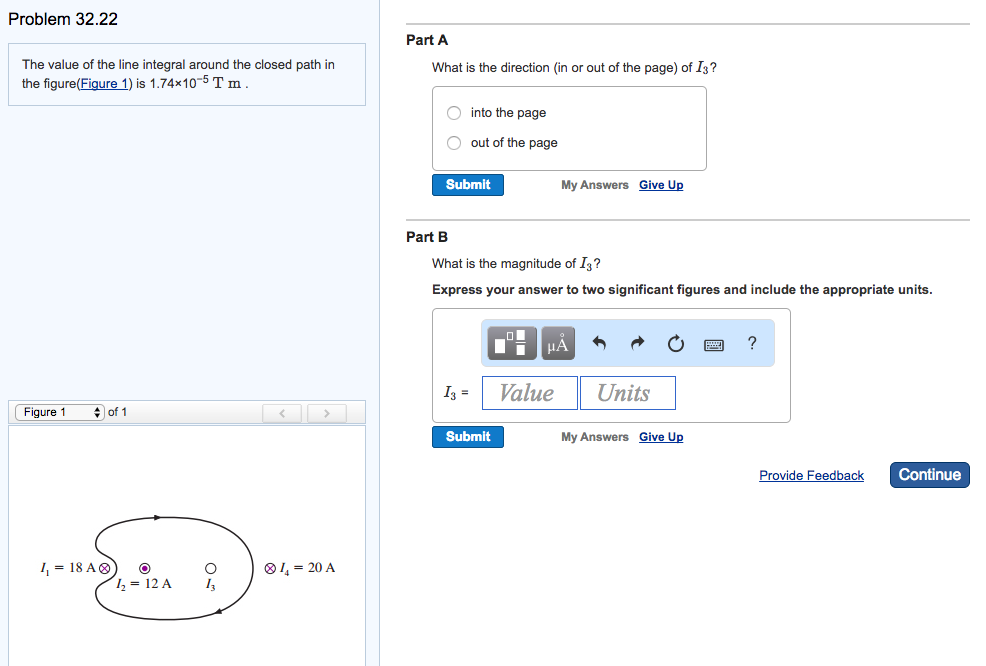Click the help question mark icon

click(x=751, y=343)
